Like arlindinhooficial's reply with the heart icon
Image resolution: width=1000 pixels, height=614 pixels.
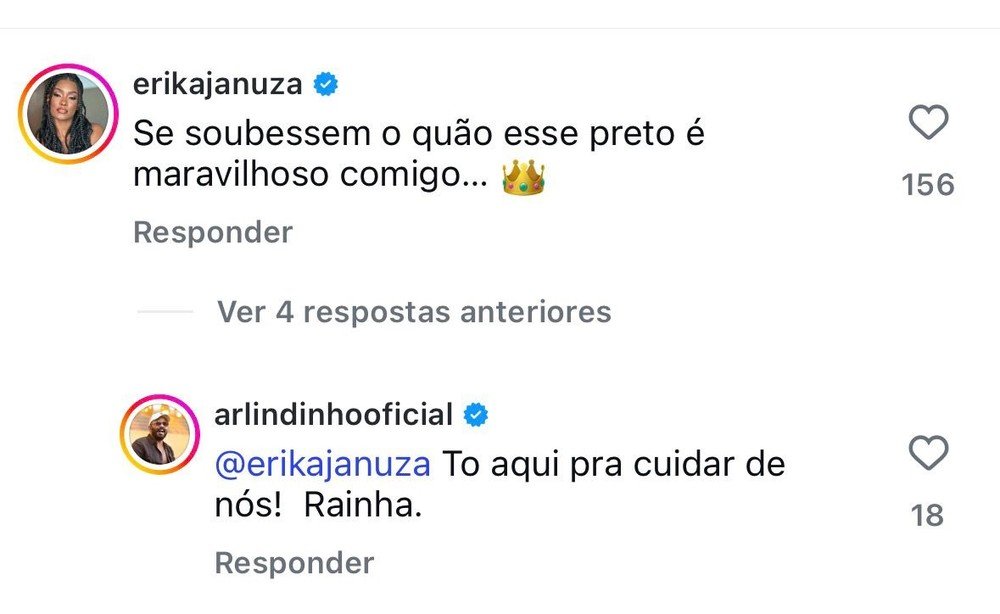[929, 454]
